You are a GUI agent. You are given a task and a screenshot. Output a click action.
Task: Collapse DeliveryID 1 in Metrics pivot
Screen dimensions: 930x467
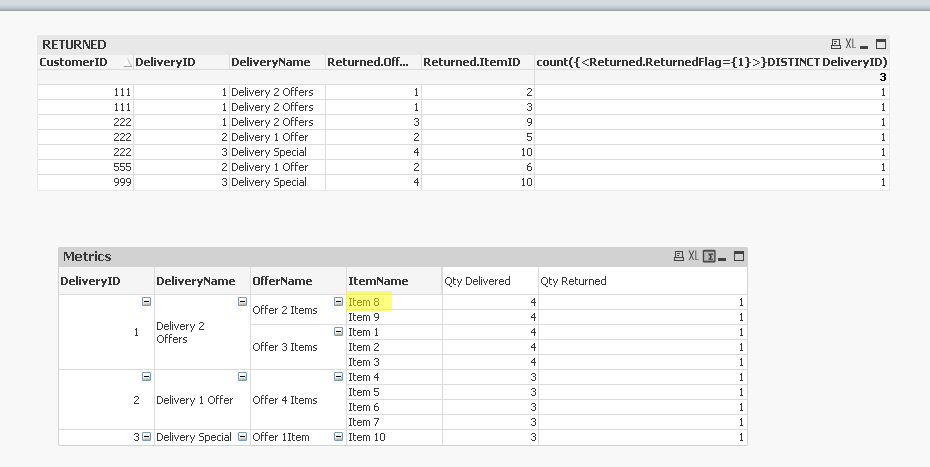(146, 301)
